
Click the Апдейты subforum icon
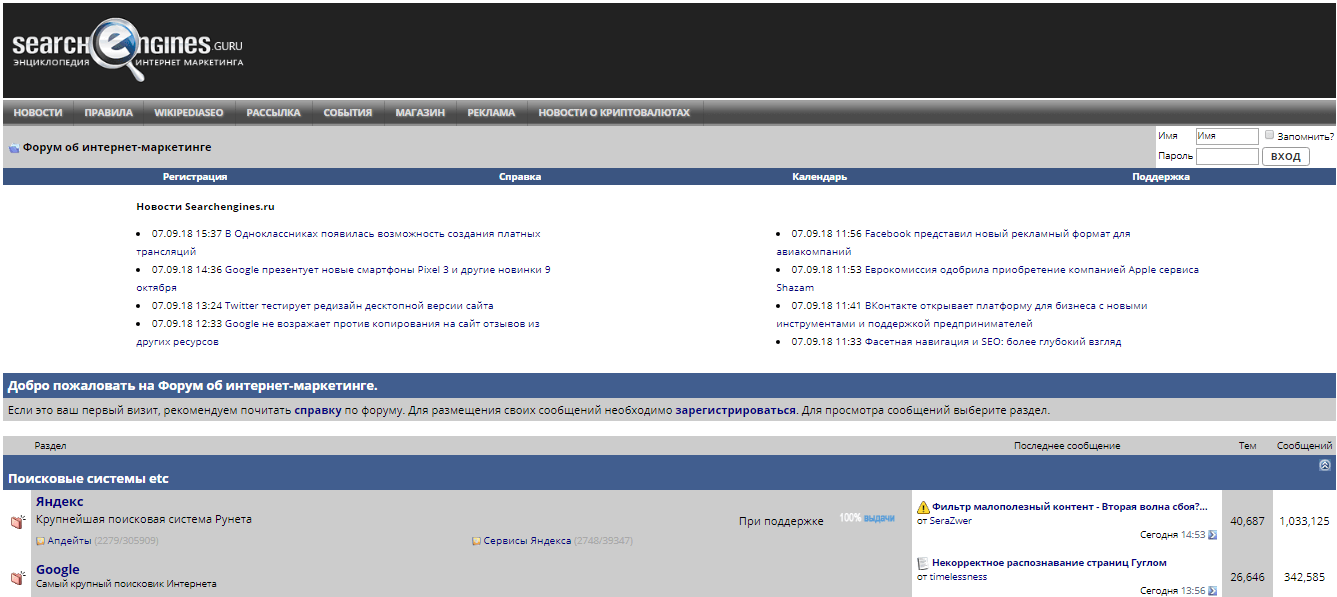[x=40, y=541]
